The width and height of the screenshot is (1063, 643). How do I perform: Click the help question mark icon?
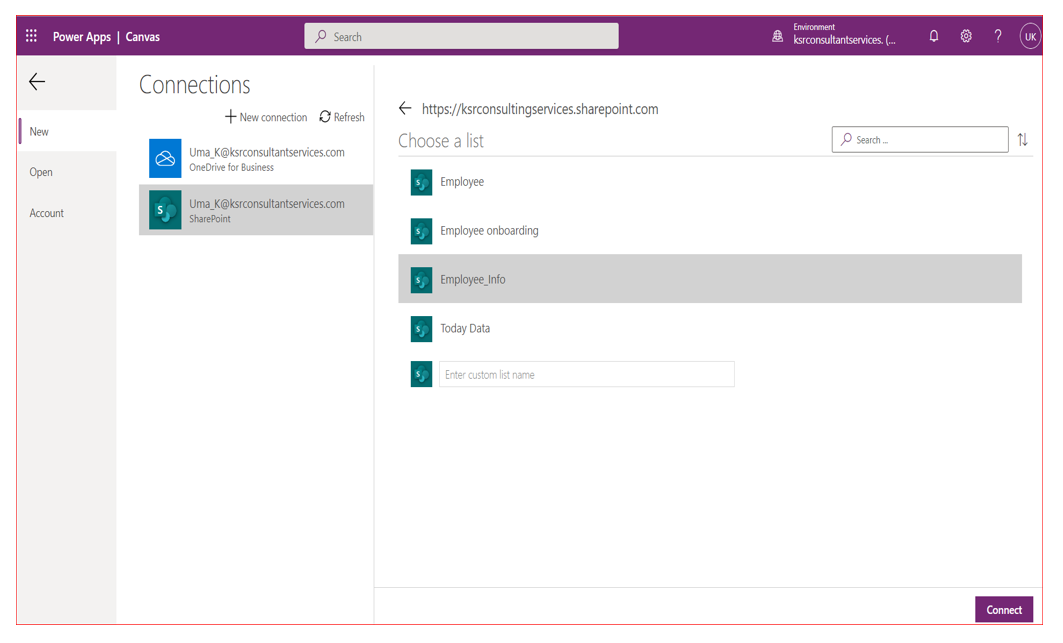click(998, 36)
